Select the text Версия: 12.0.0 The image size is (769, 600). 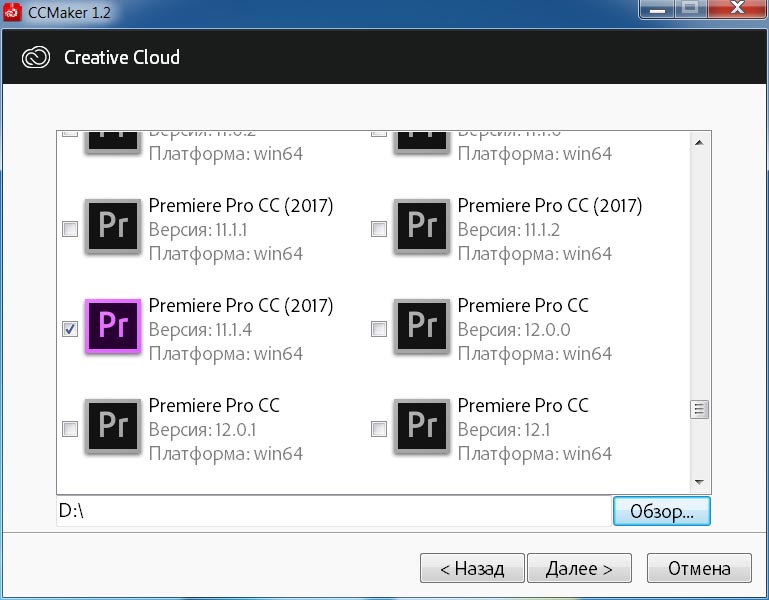pos(514,330)
